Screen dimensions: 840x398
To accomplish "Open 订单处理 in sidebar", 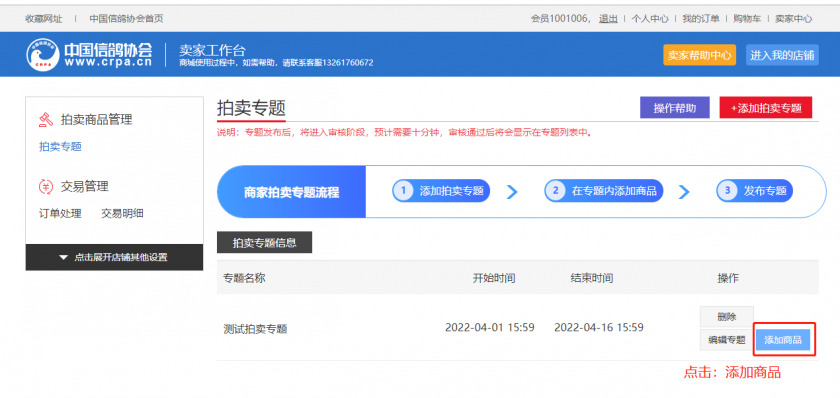I will point(61,213).
